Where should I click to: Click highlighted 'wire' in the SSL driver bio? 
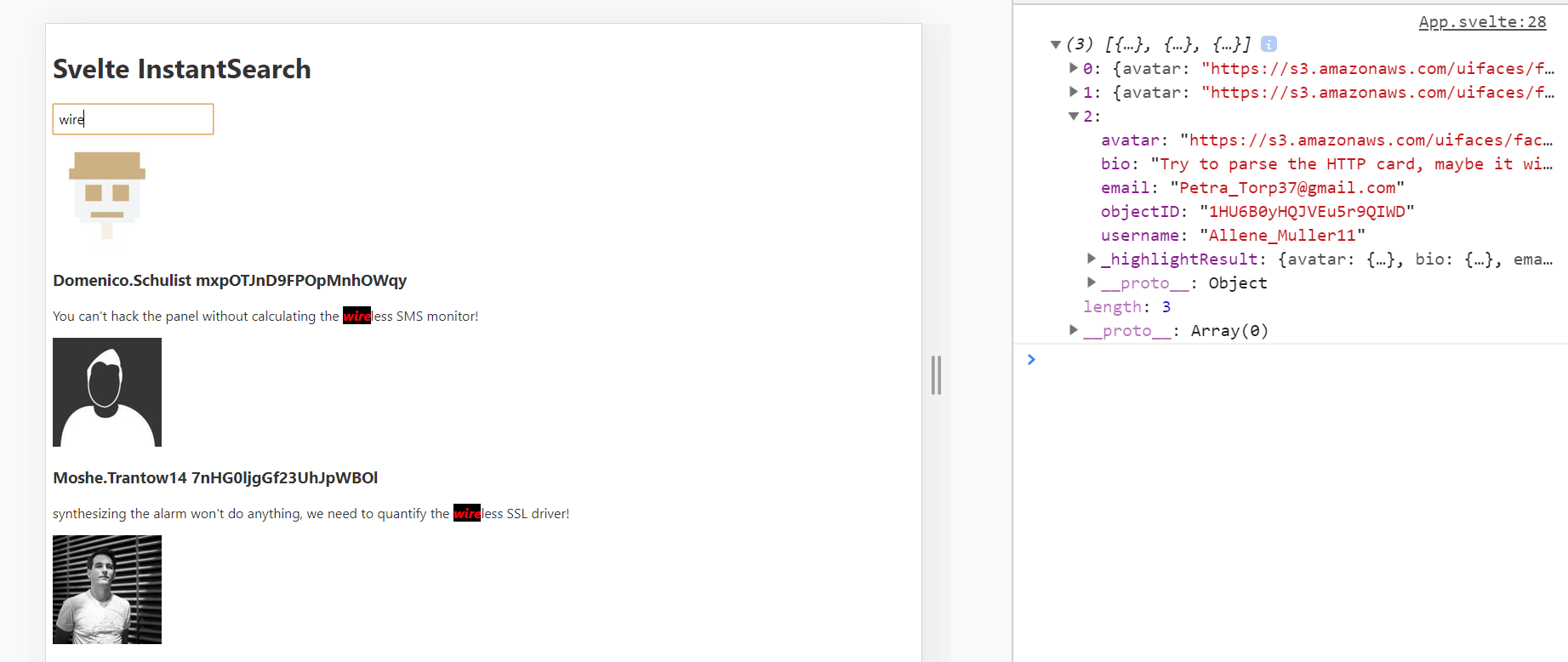[467, 514]
